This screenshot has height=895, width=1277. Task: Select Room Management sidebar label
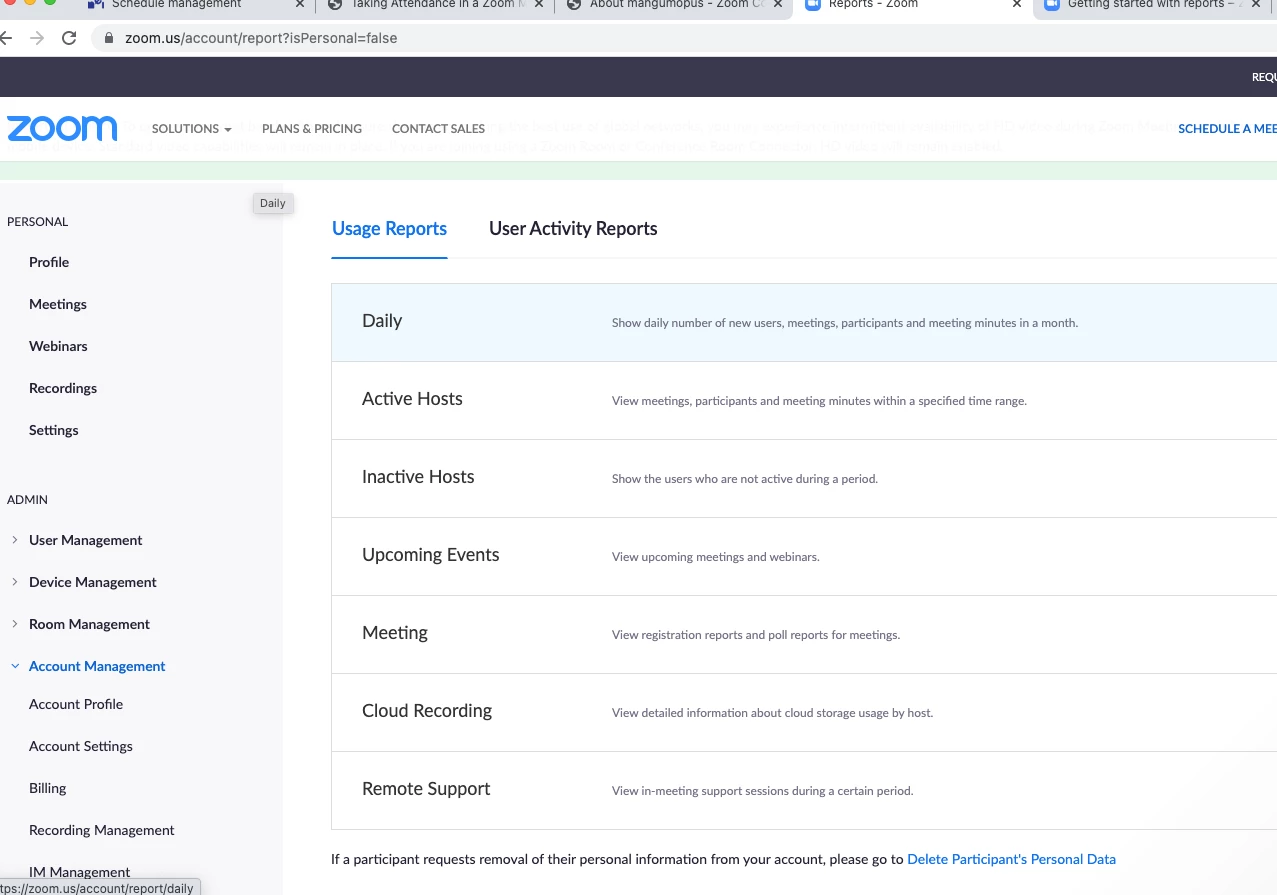coord(89,624)
